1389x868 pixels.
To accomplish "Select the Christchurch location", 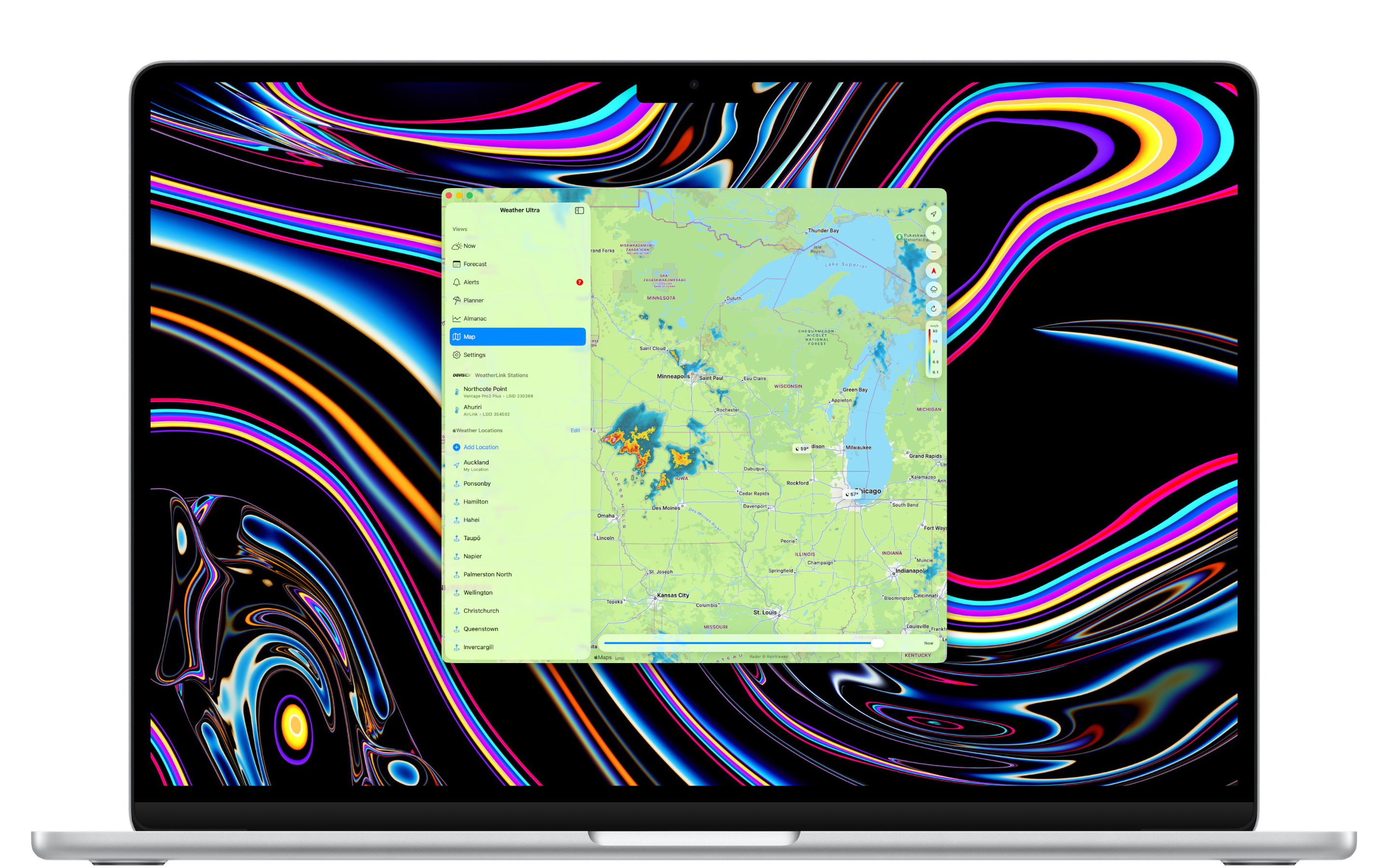I will 517,611.
